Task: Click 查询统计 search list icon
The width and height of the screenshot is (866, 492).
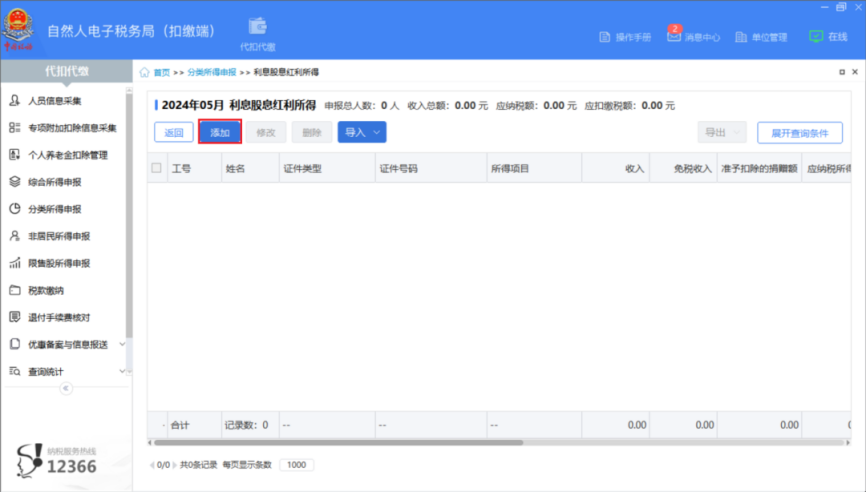Action: [x=15, y=371]
